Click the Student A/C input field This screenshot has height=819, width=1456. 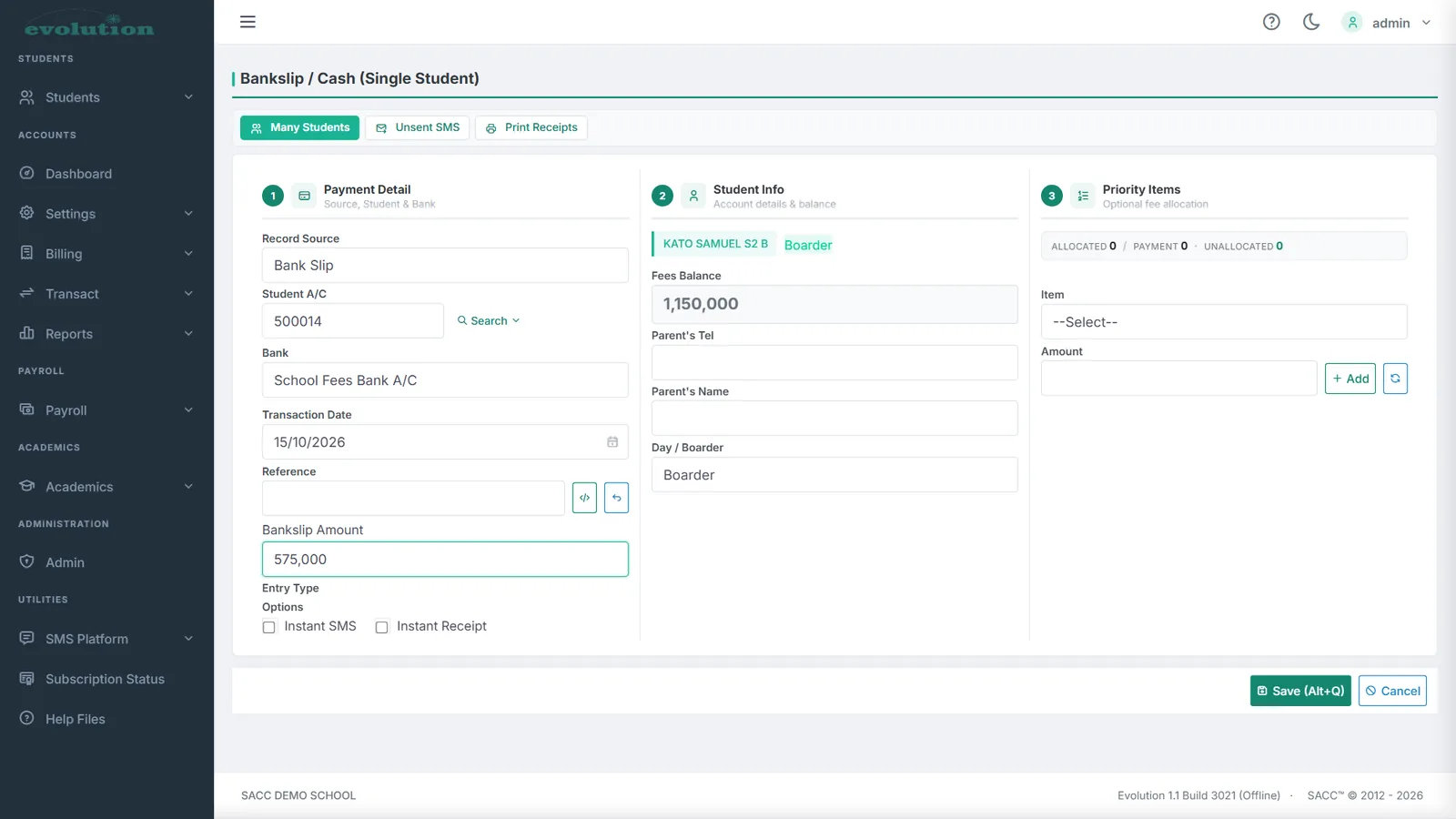353,321
